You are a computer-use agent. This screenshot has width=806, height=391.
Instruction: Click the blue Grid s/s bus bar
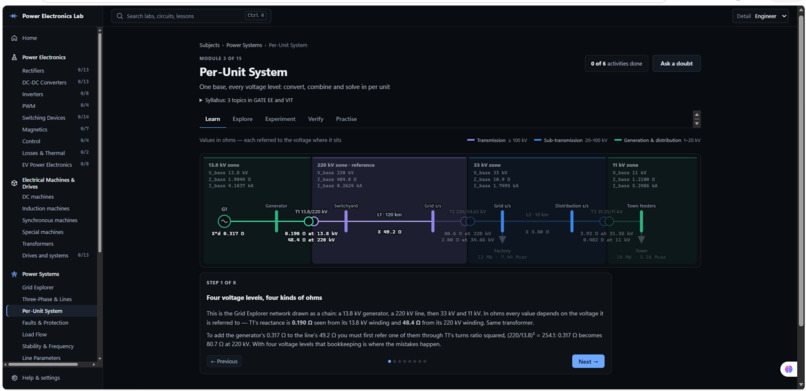pyautogui.click(x=502, y=221)
